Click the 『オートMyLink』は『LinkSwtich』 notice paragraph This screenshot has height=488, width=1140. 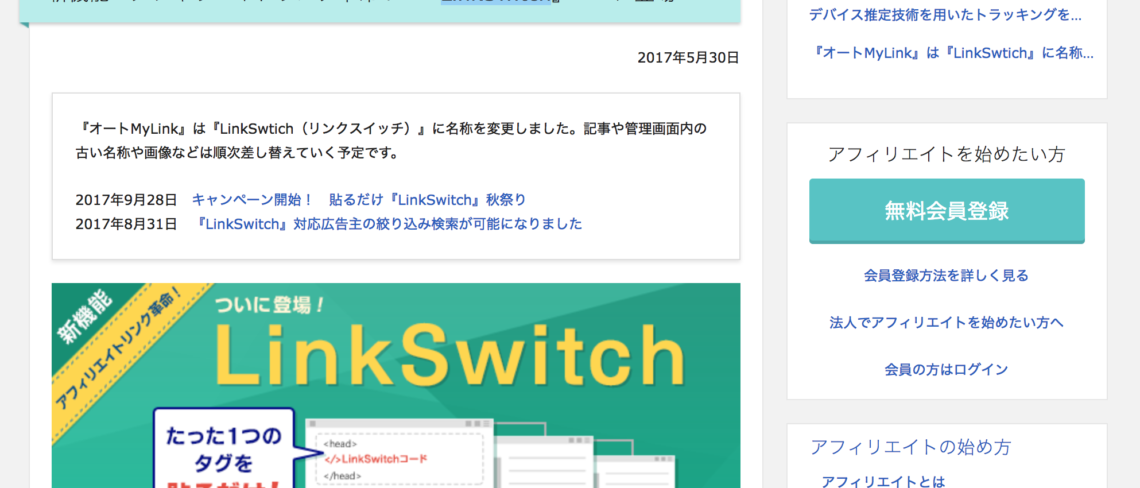pyautogui.click(x=390, y=141)
